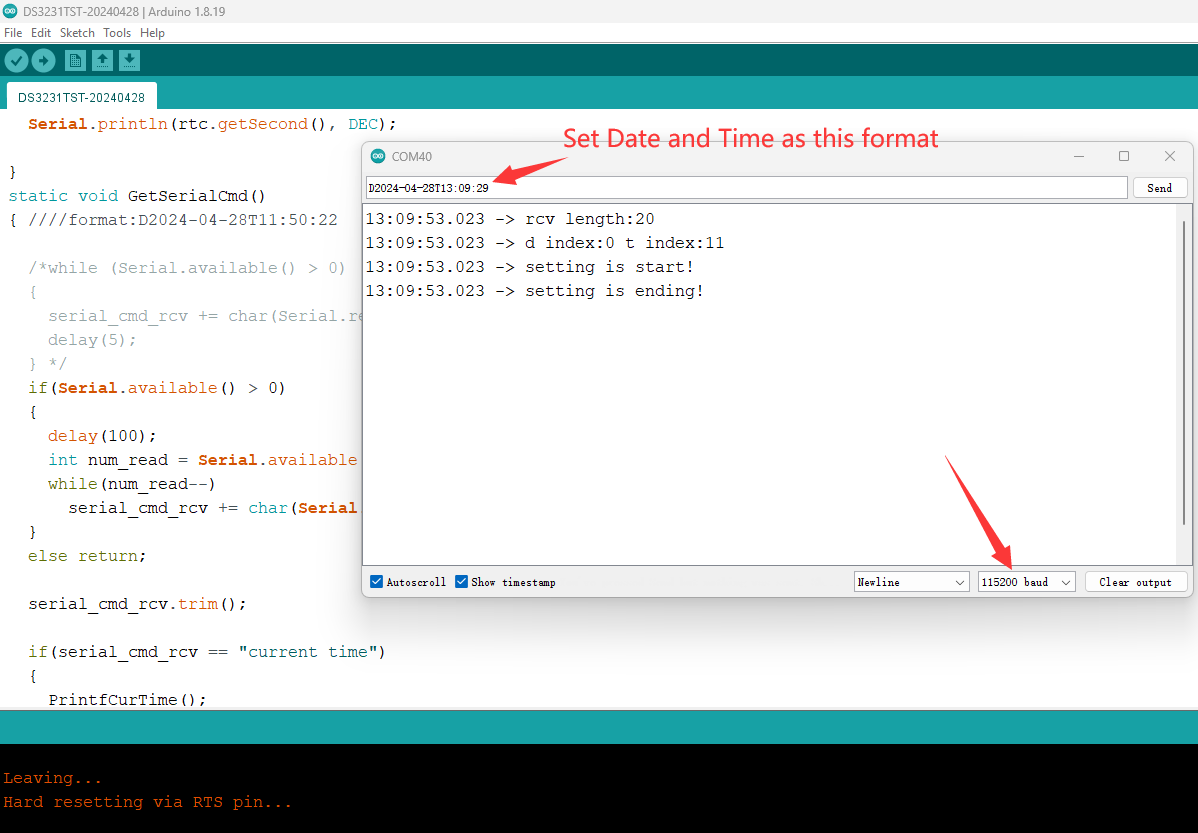
Task: Click the Verify sketch checkmark icon
Action: coord(16,61)
